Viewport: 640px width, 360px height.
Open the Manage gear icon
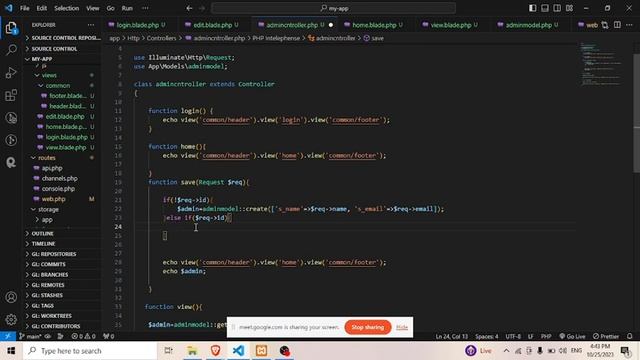11,319
